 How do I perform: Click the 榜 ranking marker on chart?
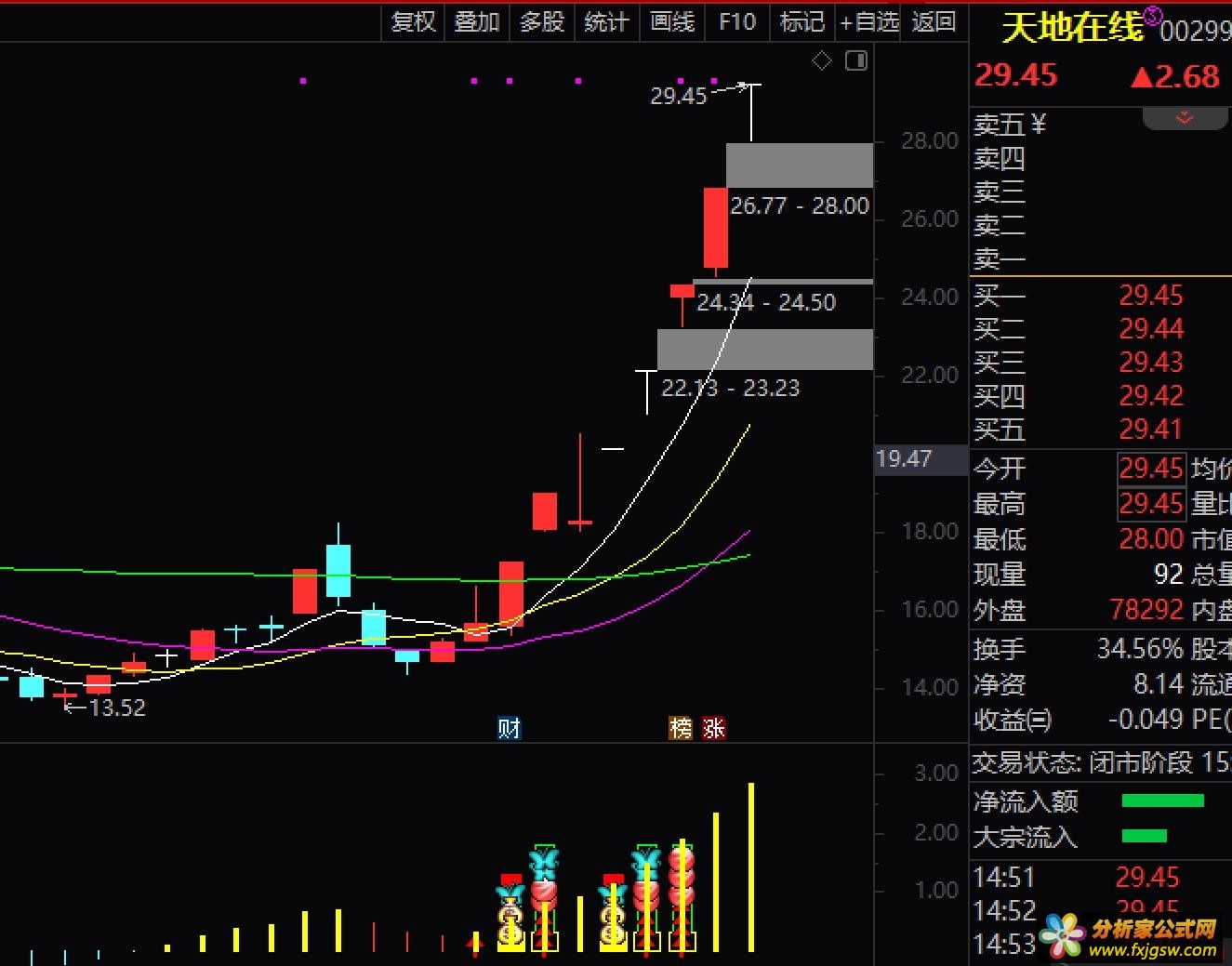[x=681, y=728]
